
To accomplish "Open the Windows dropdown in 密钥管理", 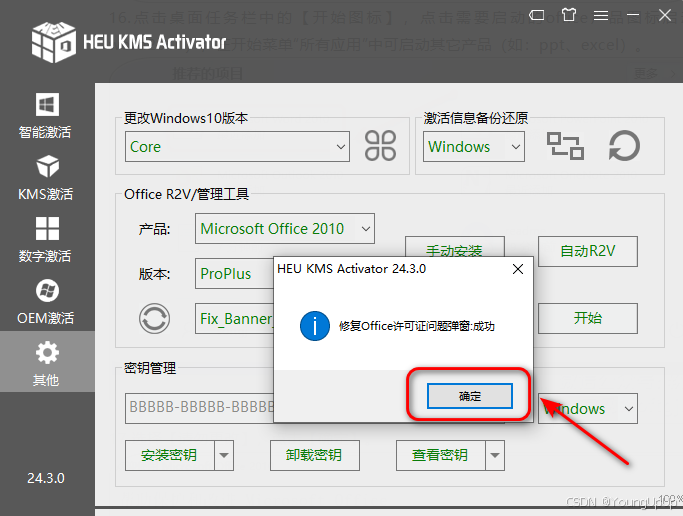I will [x=588, y=408].
